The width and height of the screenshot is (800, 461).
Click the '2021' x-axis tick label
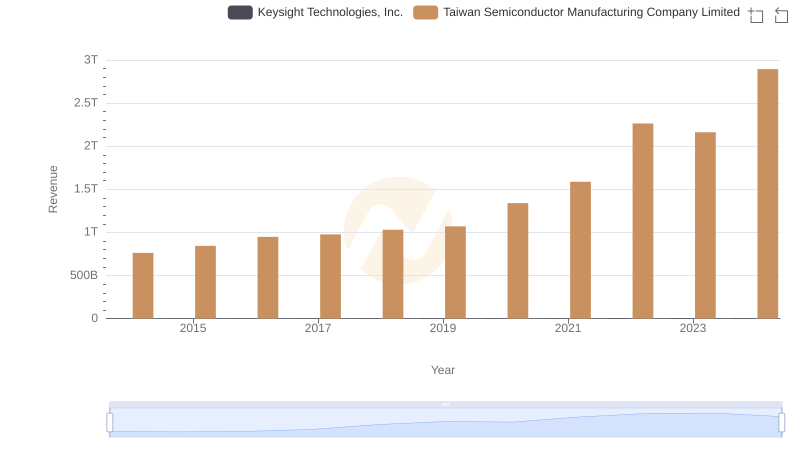coord(568,328)
